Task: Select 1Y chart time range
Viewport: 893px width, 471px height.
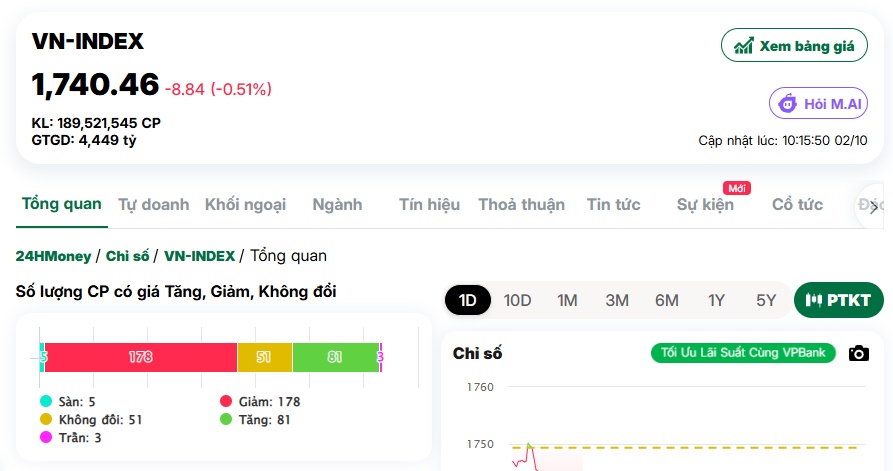Action: [x=716, y=300]
